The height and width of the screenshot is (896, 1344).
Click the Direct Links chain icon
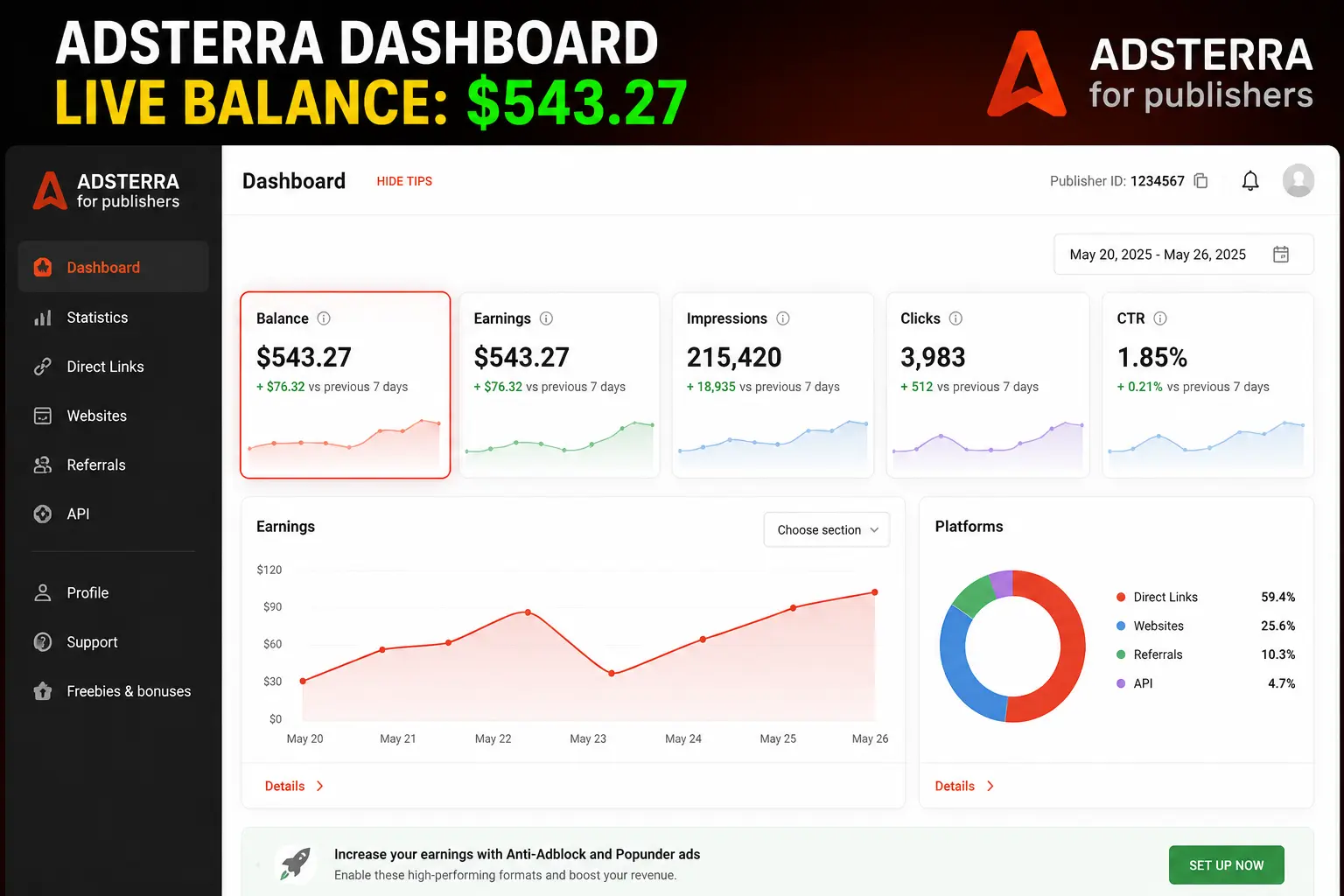tap(42, 367)
